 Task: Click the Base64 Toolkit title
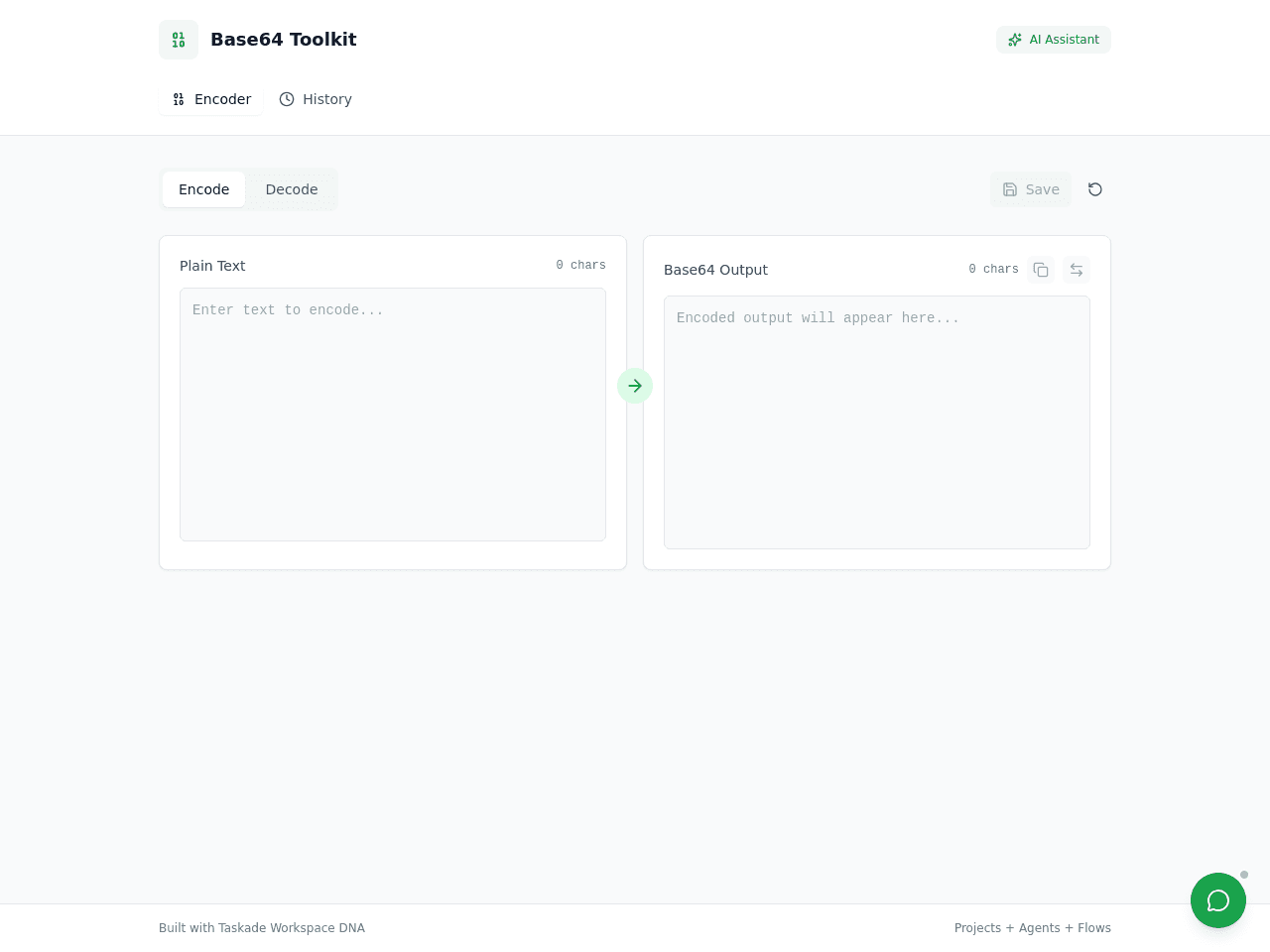tap(284, 40)
